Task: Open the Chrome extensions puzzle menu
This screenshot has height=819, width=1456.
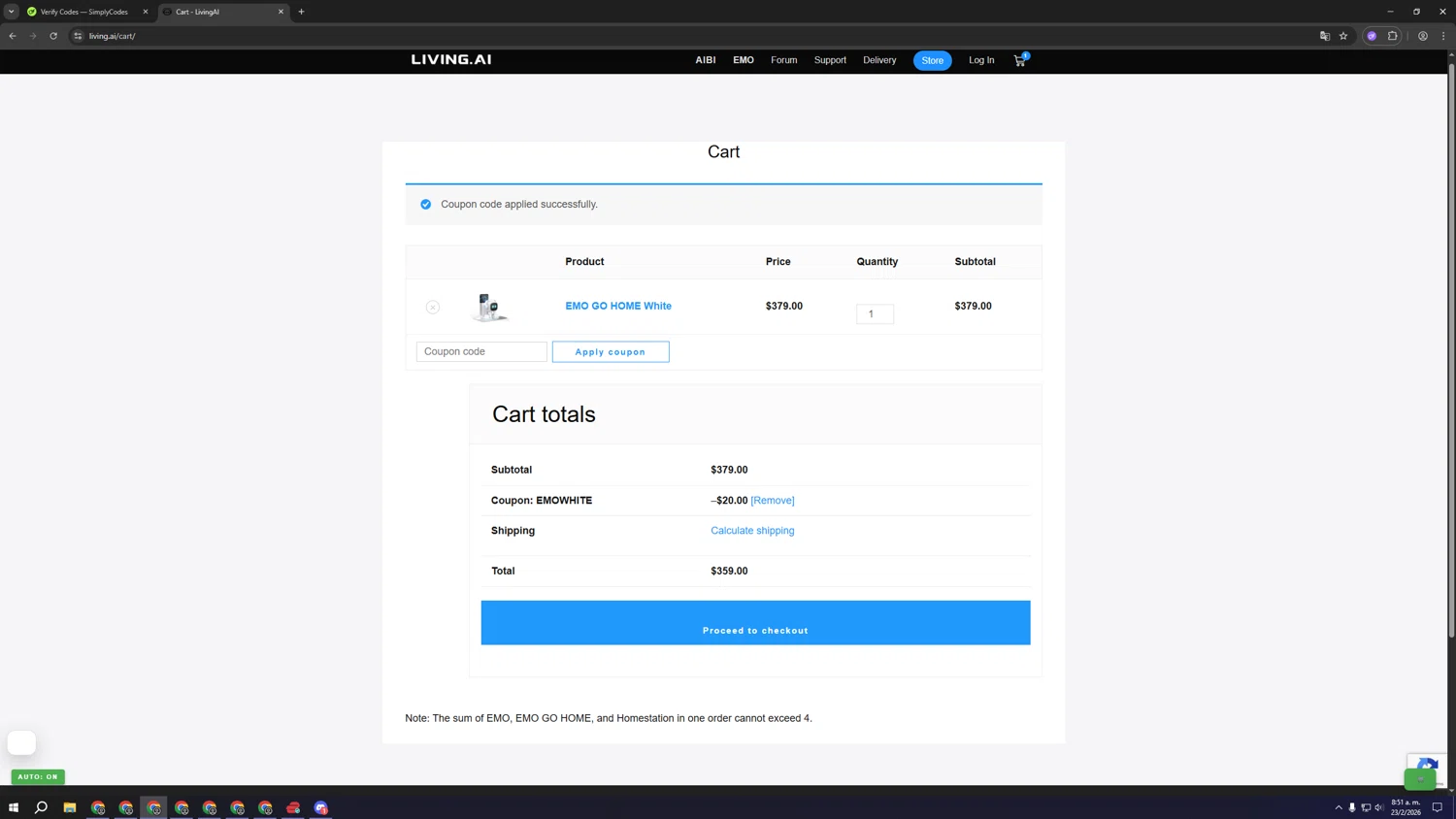Action: click(x=1393, y=36)
